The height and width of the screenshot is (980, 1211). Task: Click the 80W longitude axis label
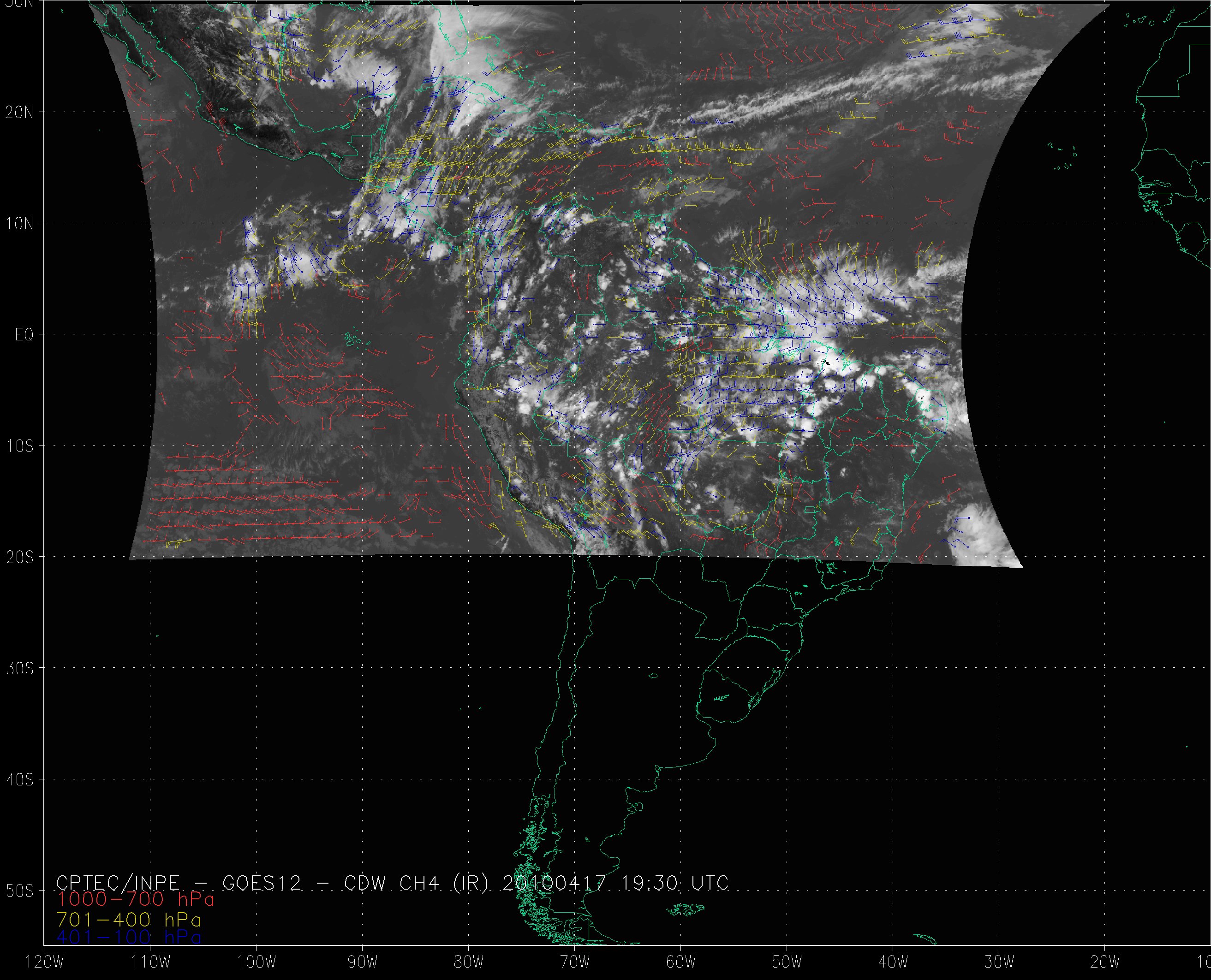coord(469,962)
